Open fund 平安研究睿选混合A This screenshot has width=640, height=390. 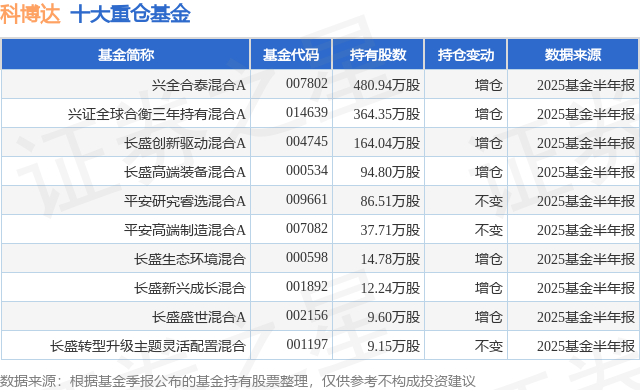(185, 201)
